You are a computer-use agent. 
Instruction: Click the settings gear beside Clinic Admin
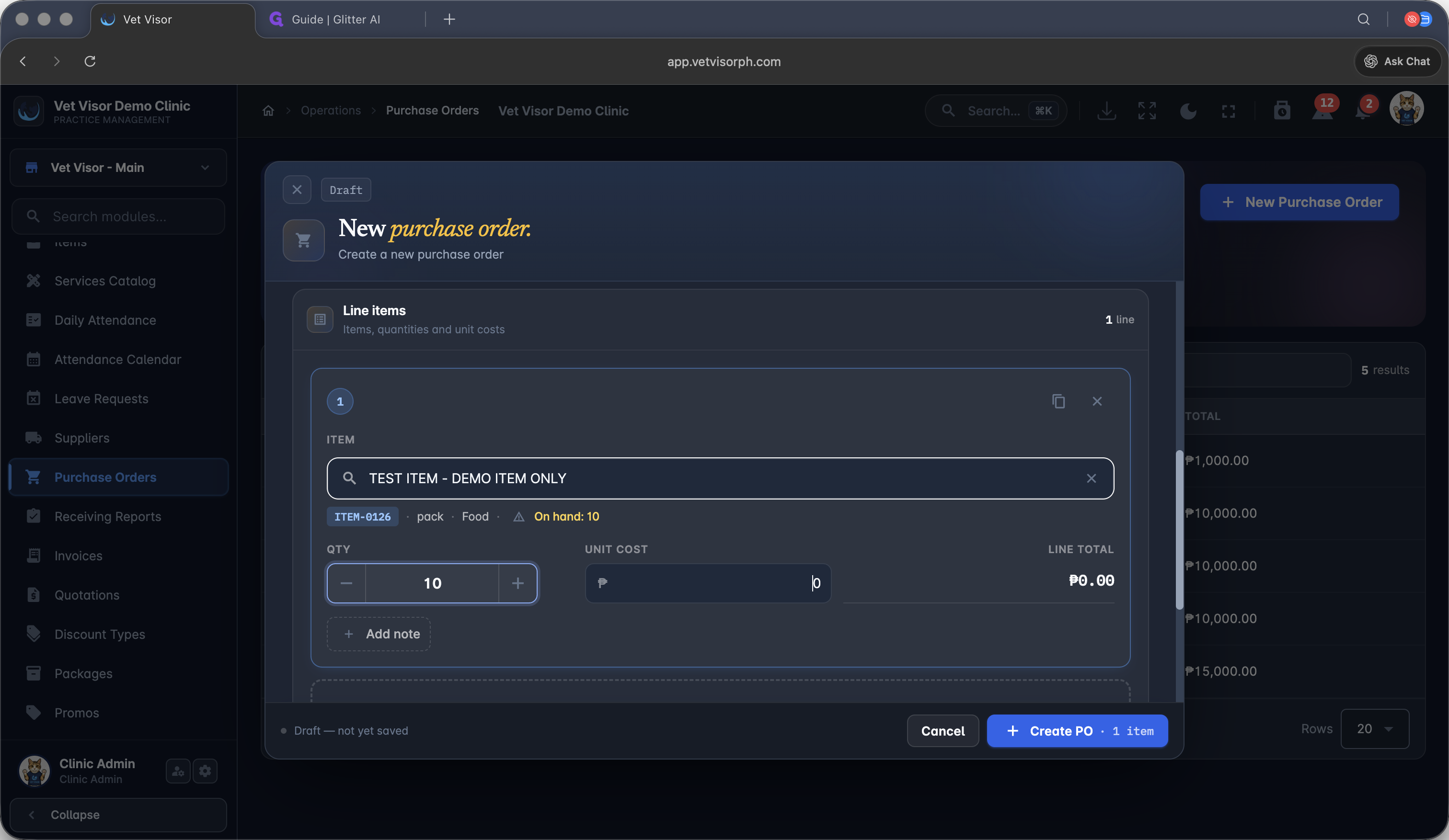(x=205, y=771)
